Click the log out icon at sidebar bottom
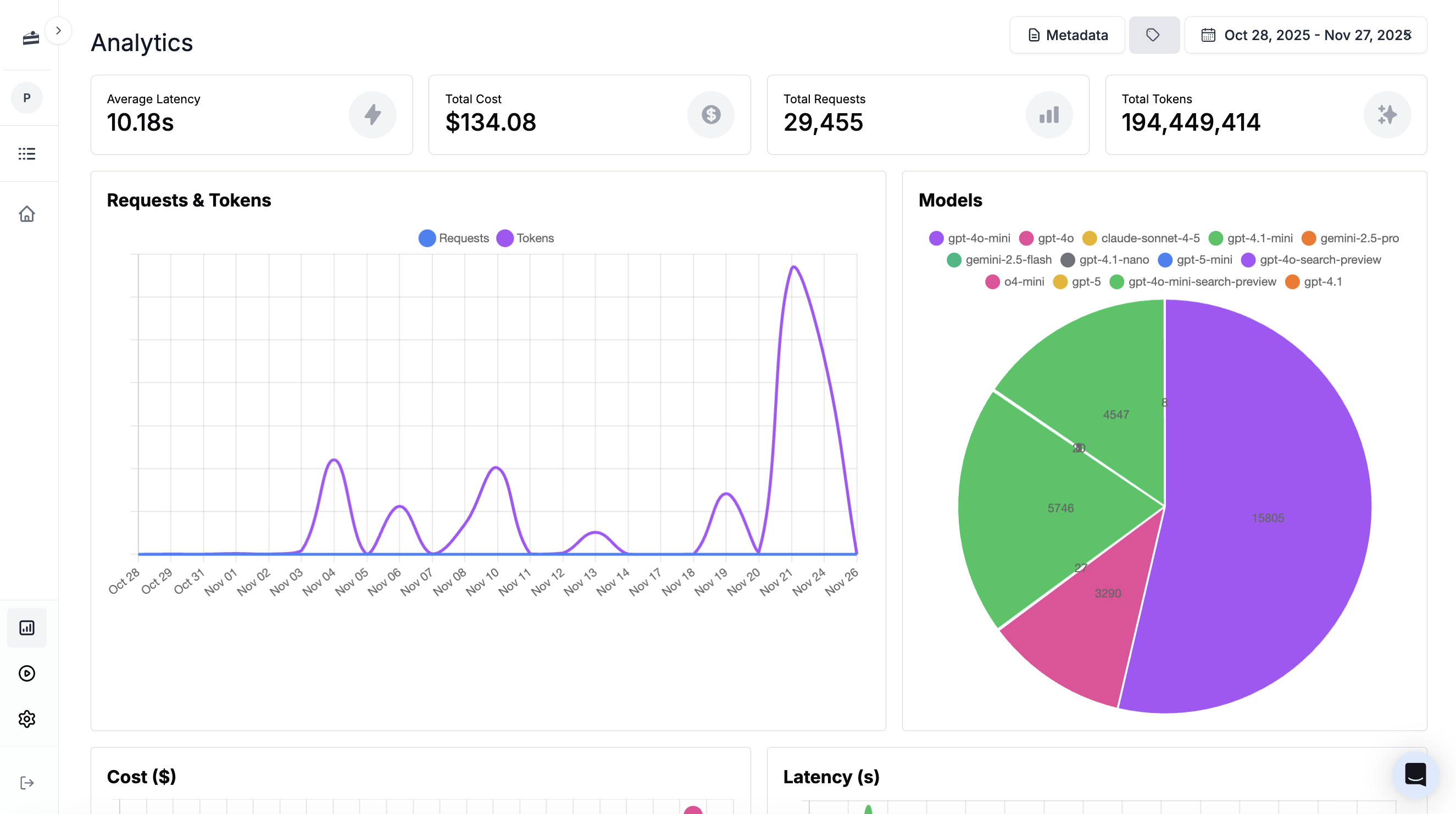 click(x=26, y=782)
